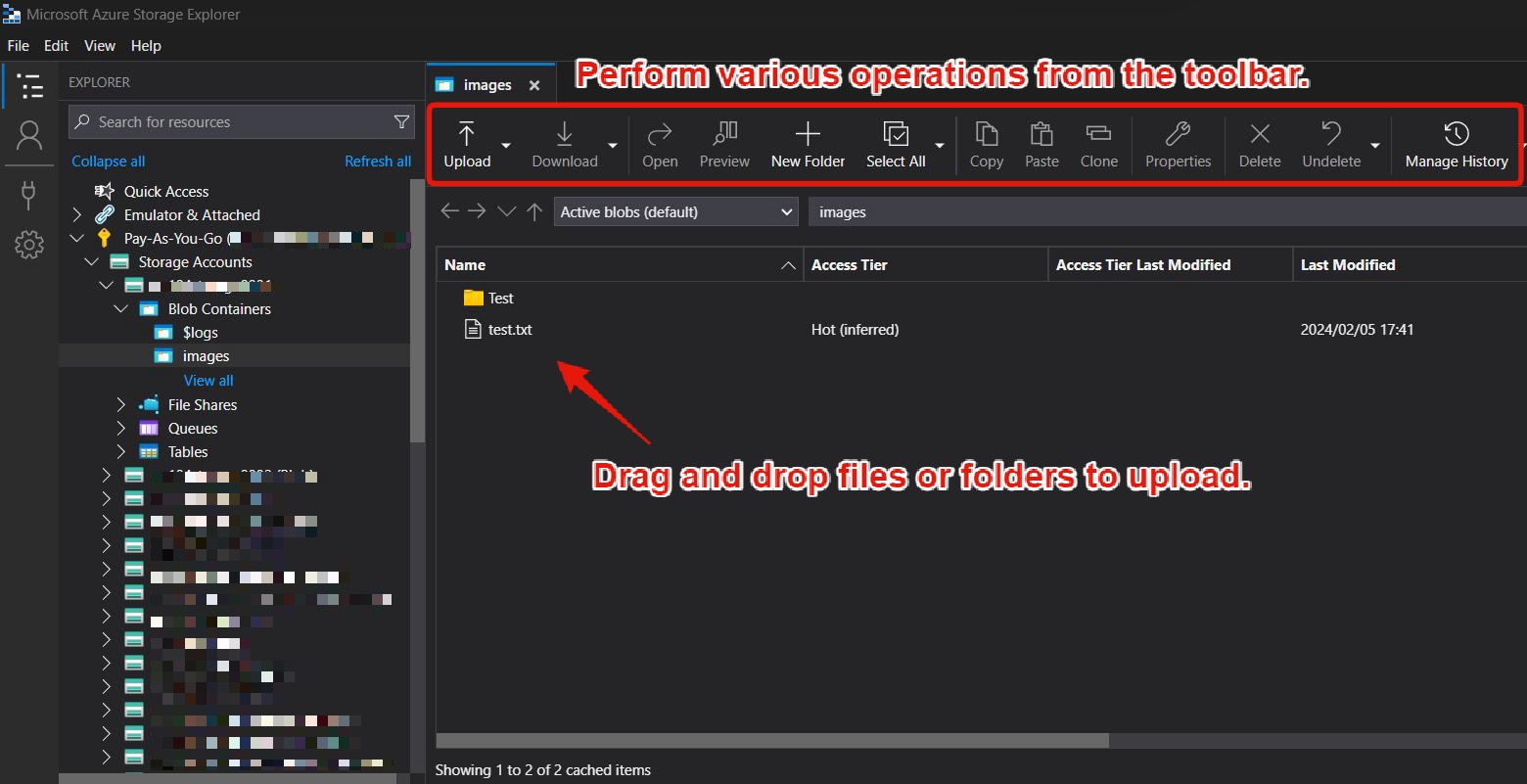Expand the Emulator & Attached node
This screenshot has width=1527, height=784.
[x=77, y=214]
